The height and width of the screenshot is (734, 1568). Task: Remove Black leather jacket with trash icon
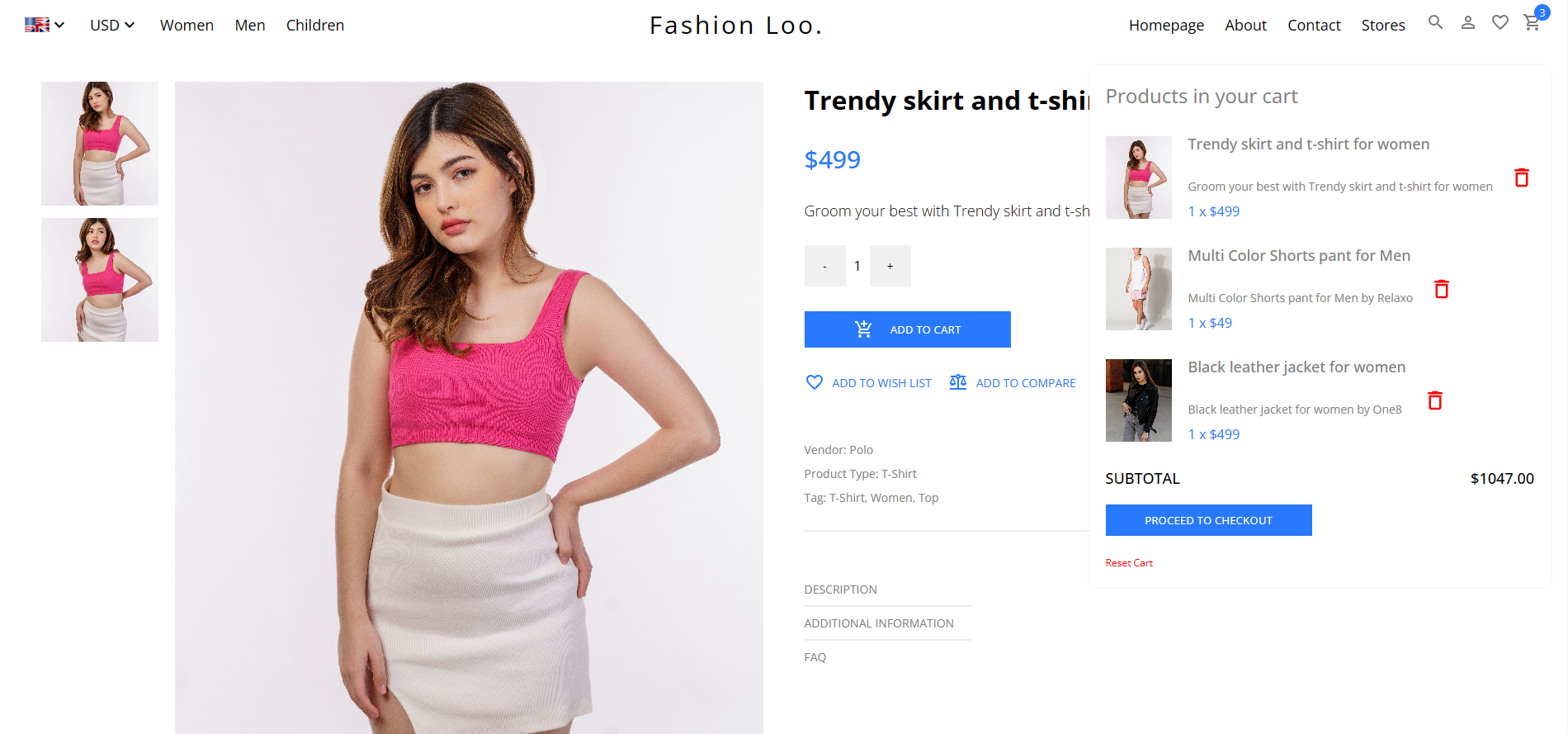[x=1435, y=400]
